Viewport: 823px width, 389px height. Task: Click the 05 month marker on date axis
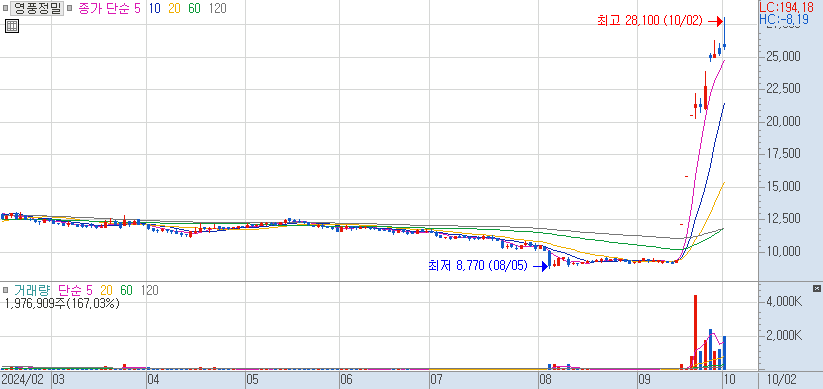[252, 380]
